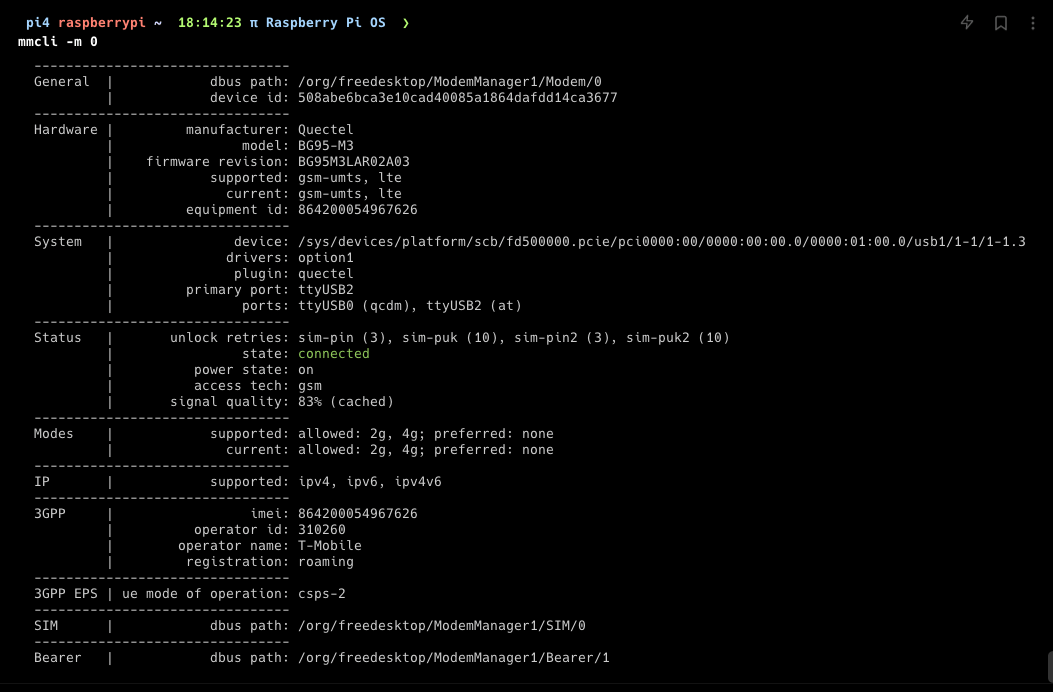The height and width of the screenshot is (692, 1053).
Task: Click the 'General' section label
Action: (62, 82)
